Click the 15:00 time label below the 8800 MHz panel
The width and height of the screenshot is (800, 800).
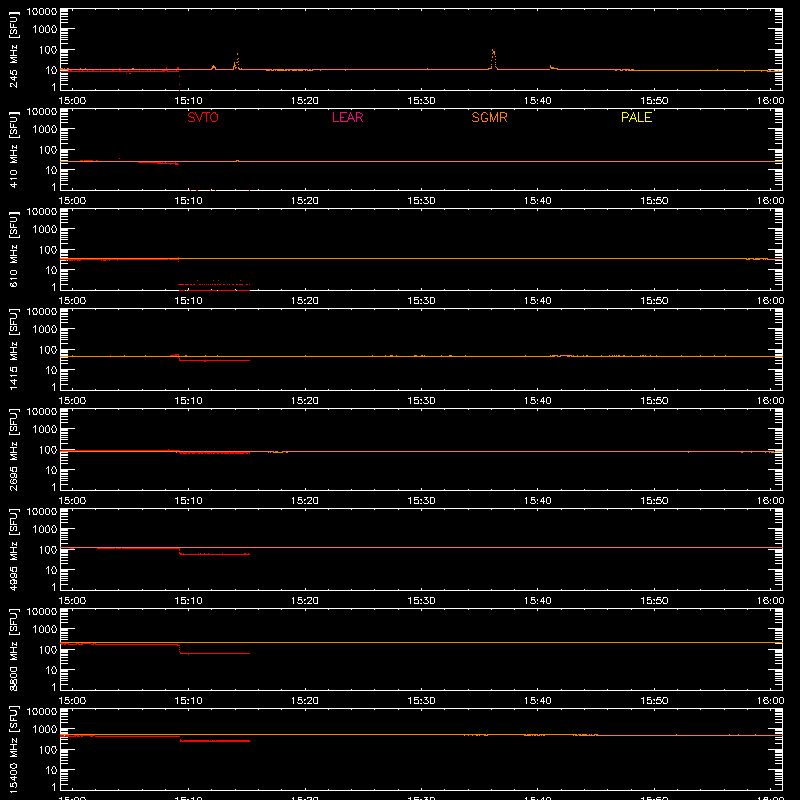[72, 701]
